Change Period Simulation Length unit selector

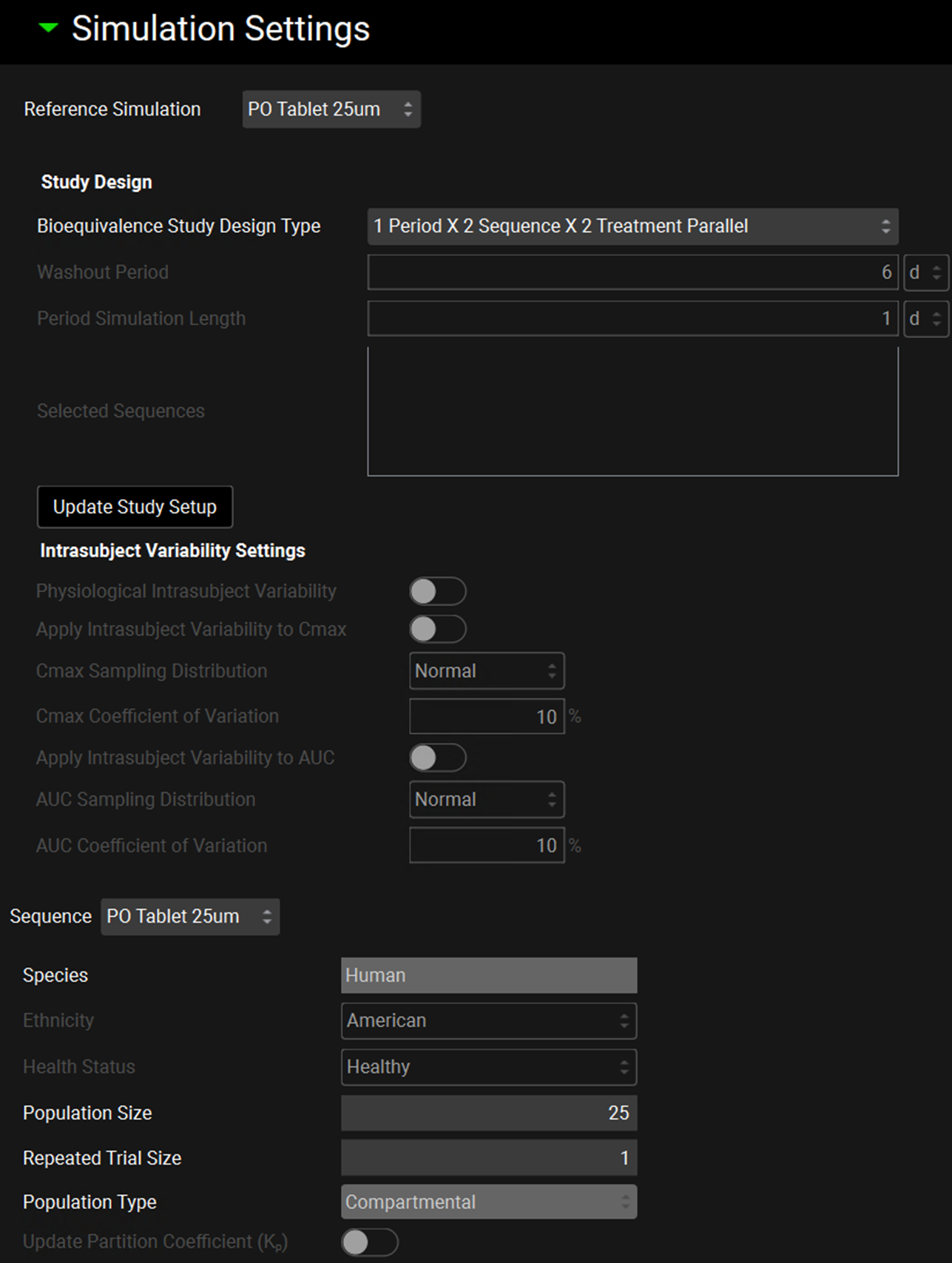(x=925, y=319)
